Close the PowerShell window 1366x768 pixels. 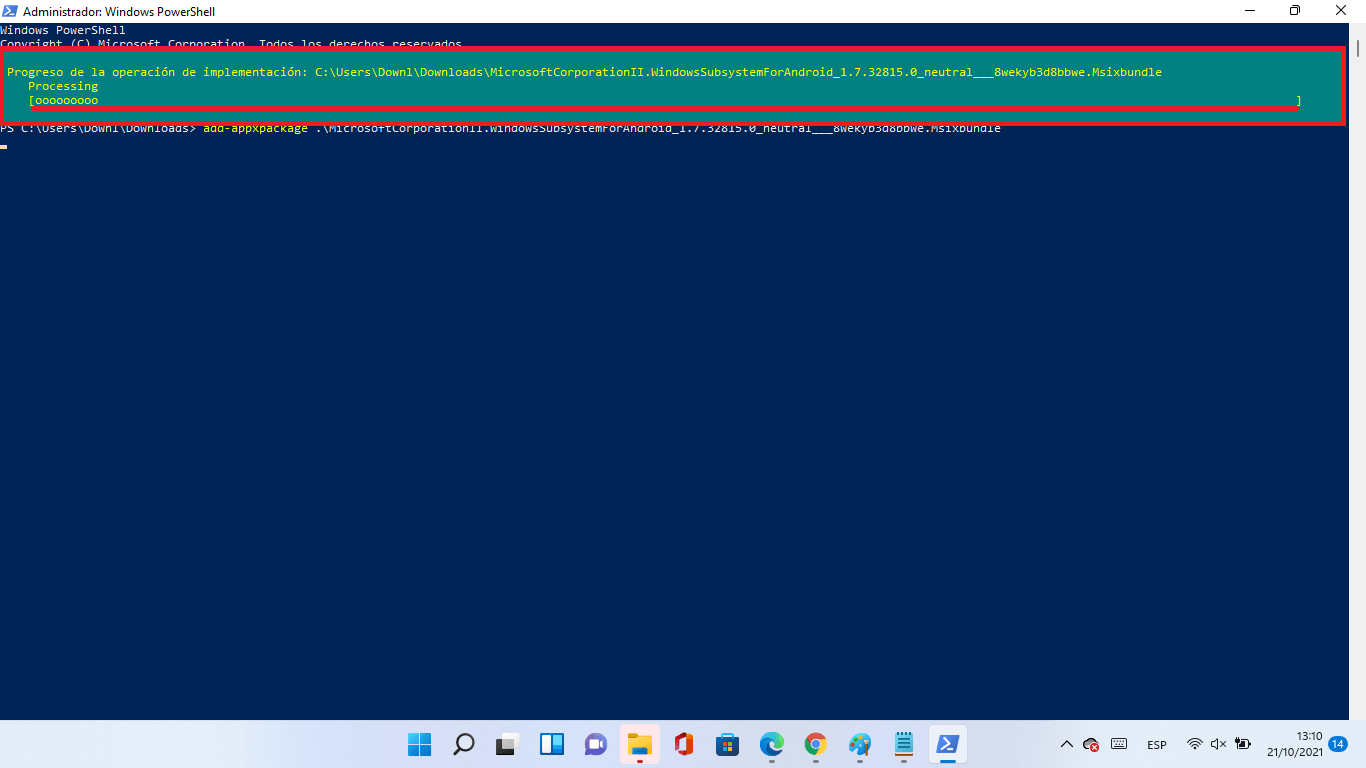click(1341, 11)
